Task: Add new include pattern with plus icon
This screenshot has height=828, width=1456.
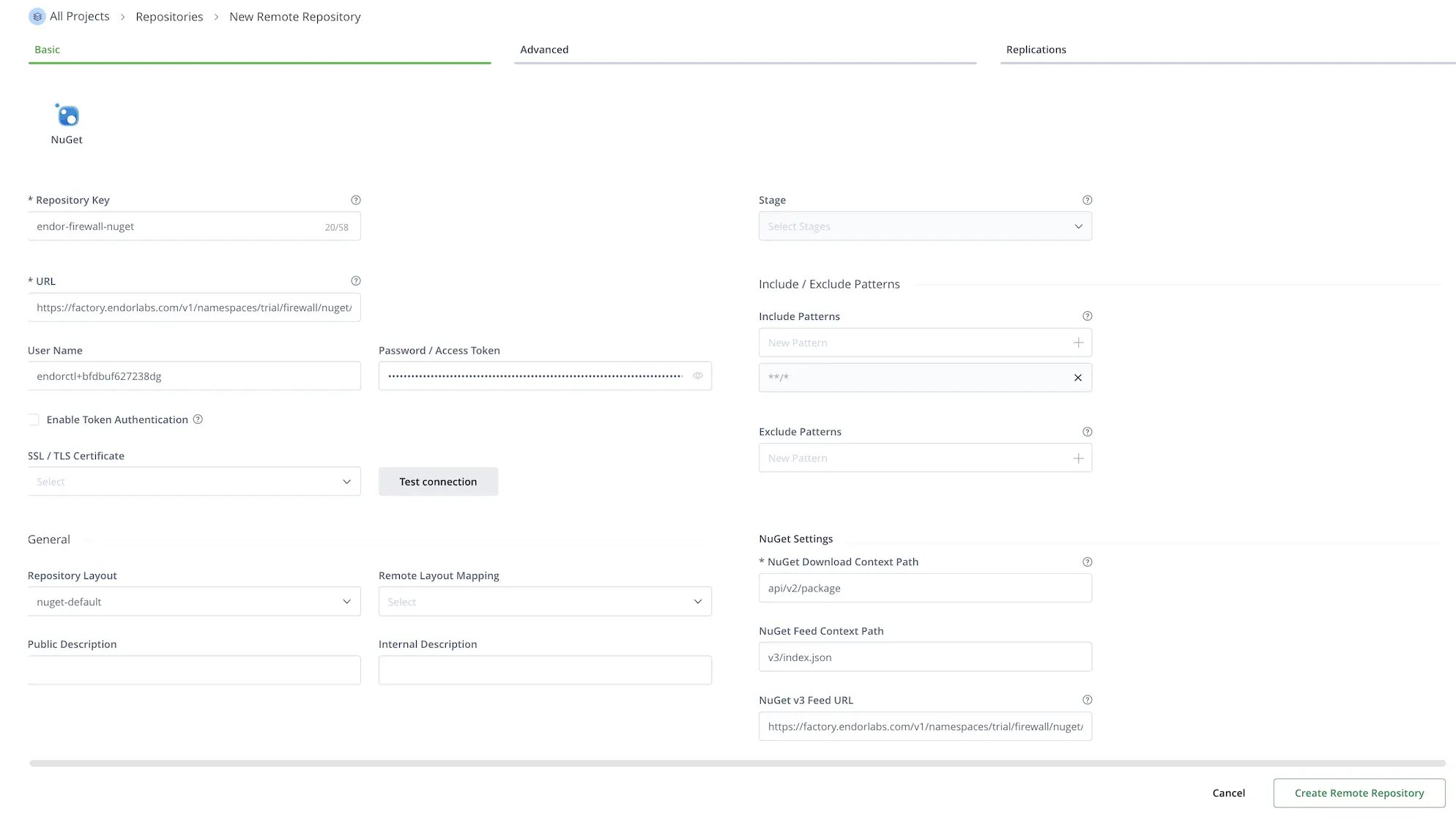Action: tap(1078, 343)
